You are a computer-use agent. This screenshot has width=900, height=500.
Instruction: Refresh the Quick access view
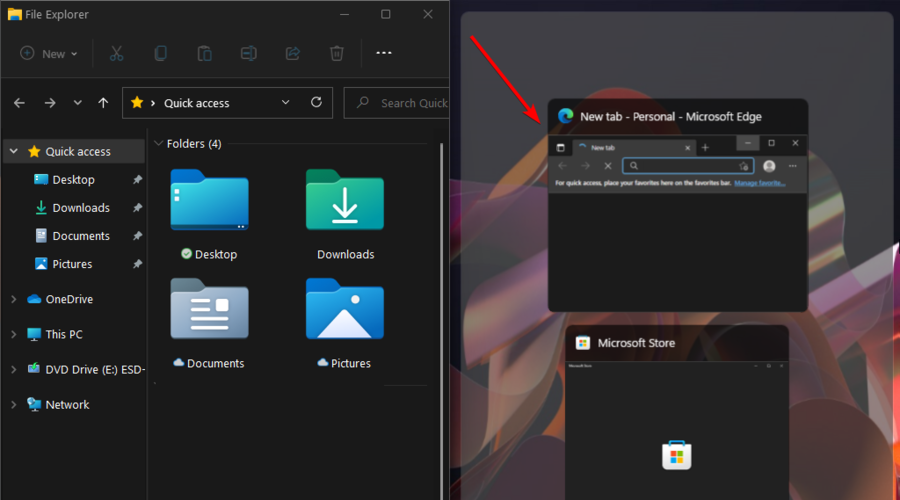pyautogui.click(x=316, y=102)
